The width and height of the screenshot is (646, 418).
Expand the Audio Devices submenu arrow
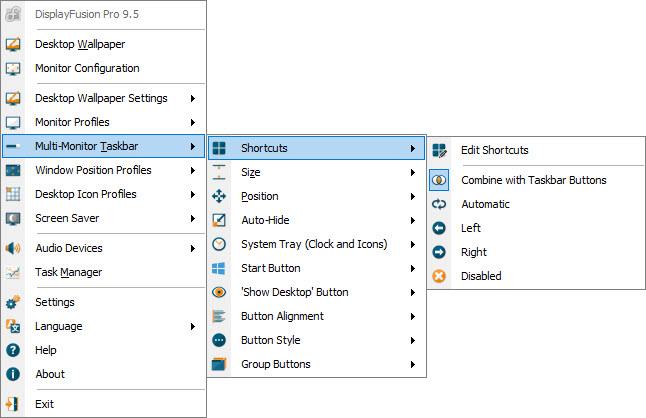click(x=193, y=248)
